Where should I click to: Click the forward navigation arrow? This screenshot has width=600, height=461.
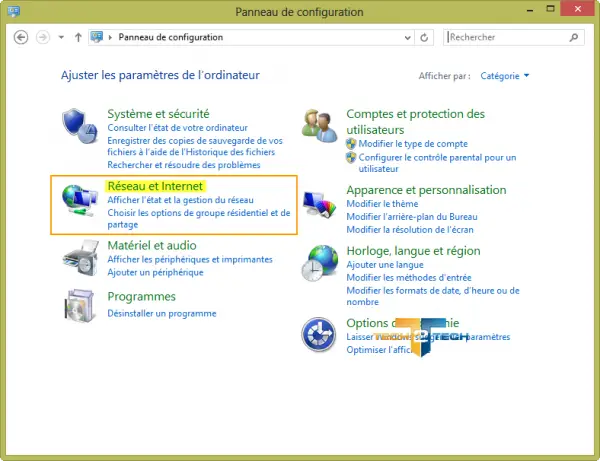pyautogui.click(x=42, y=37)
